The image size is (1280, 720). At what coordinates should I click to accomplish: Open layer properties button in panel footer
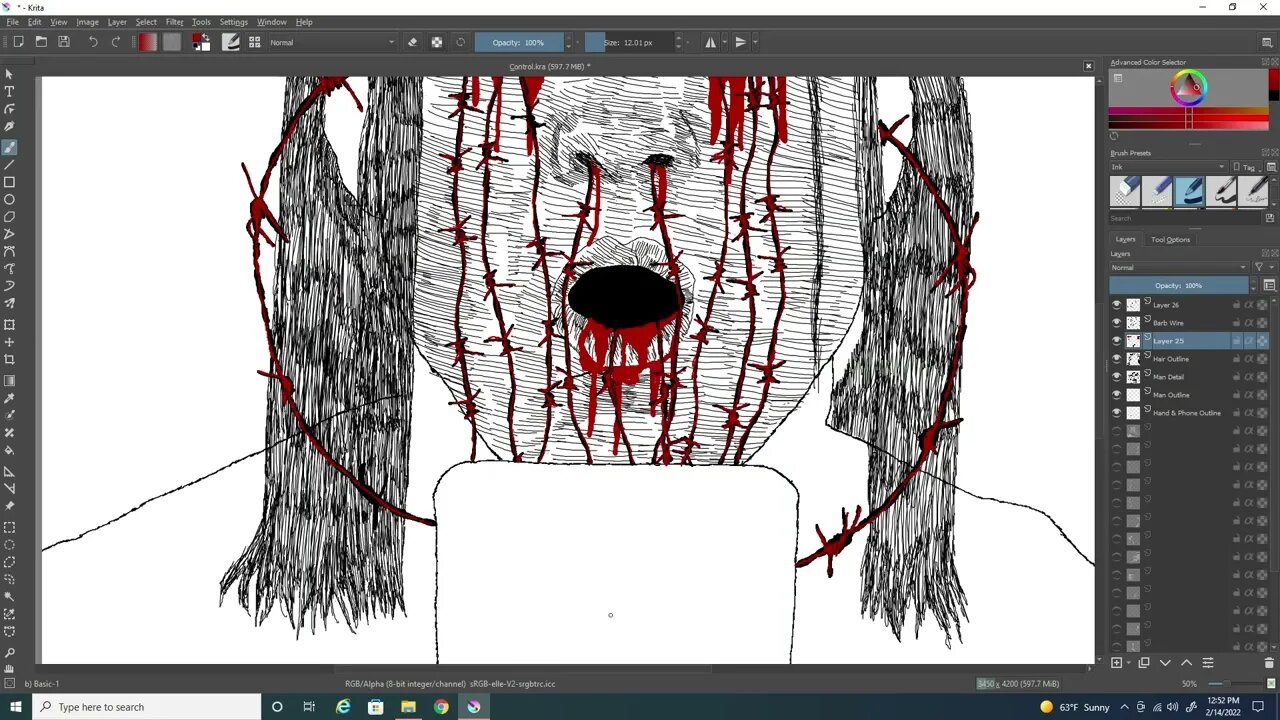coord(1207,663)
